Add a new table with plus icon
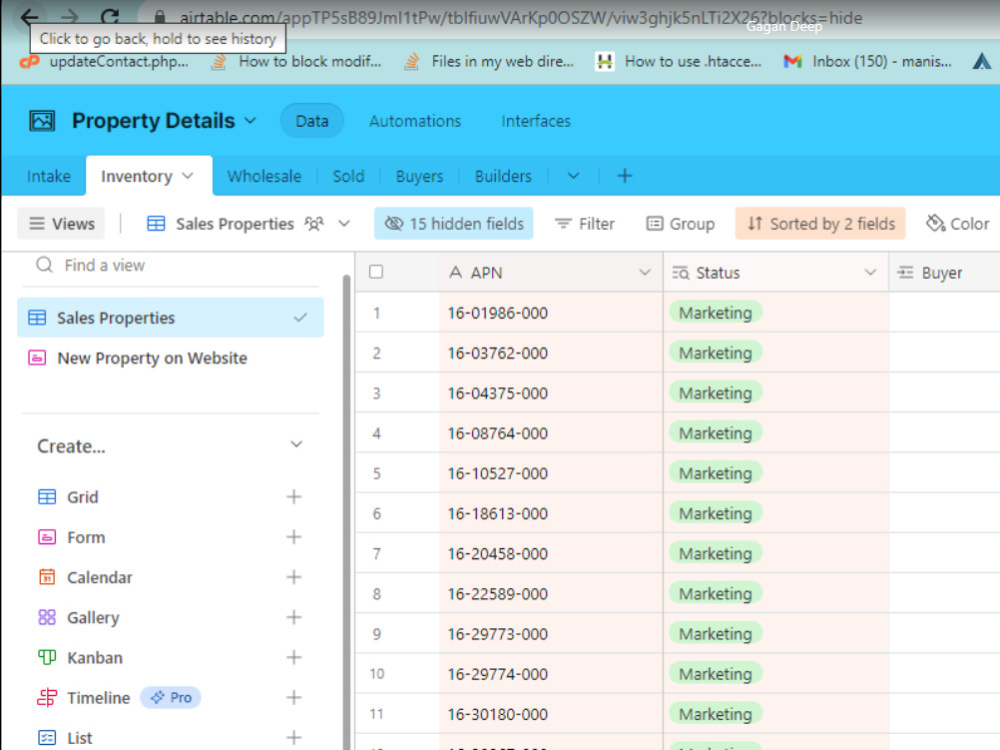Screen dimensions: 1000x750 [x=625, y=175]
